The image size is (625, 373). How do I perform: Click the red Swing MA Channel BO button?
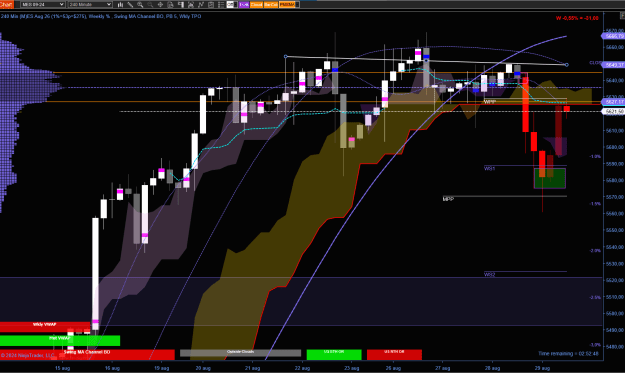tap(87, 354)
